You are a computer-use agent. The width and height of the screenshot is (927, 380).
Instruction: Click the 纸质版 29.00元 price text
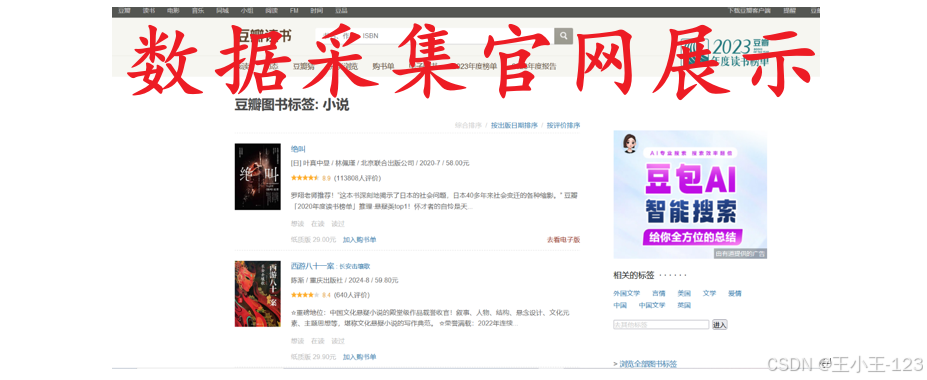313,239
